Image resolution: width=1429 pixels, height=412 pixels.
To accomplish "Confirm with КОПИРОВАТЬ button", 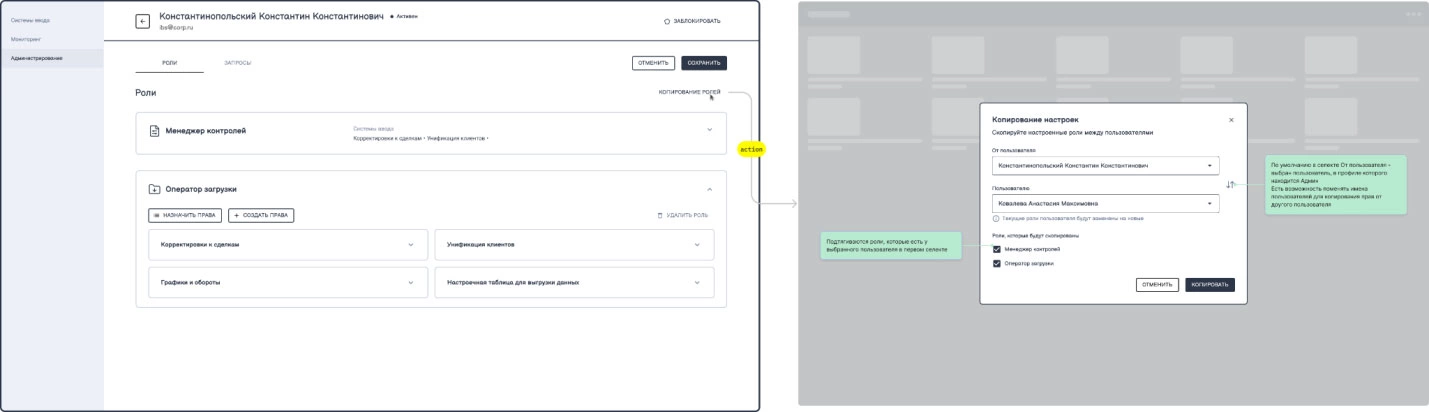I will (x=1210, y=284).
